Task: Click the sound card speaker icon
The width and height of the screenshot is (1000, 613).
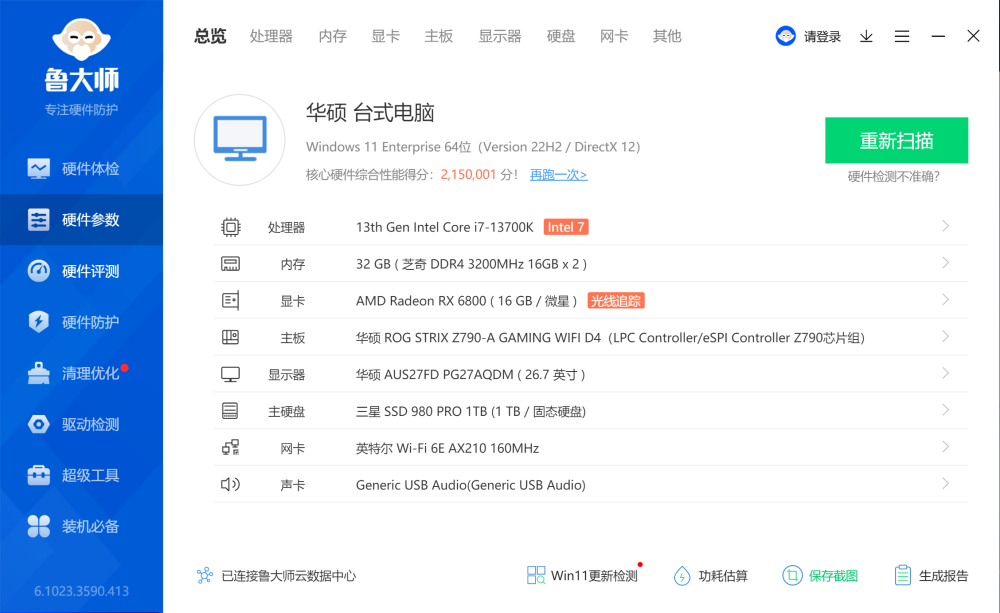Action: click(230, 485)
